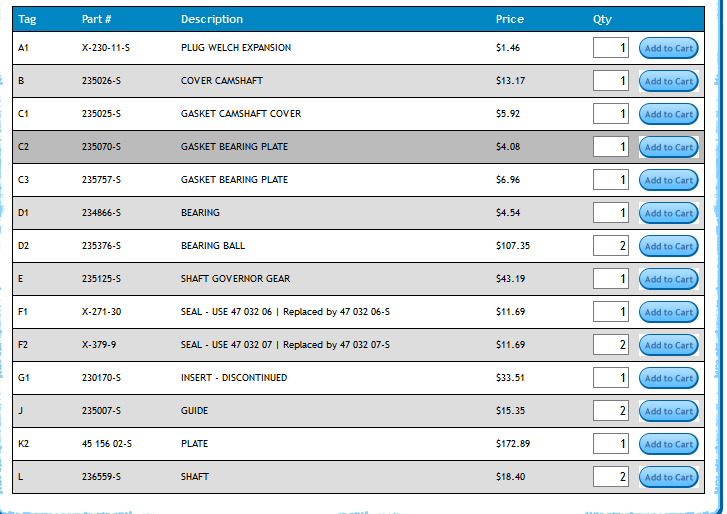Select quantity field for INSERT - DISCONTINUED
Viewport: 727px width, 514px height.
pyautogui.click(x=611, y=378)
